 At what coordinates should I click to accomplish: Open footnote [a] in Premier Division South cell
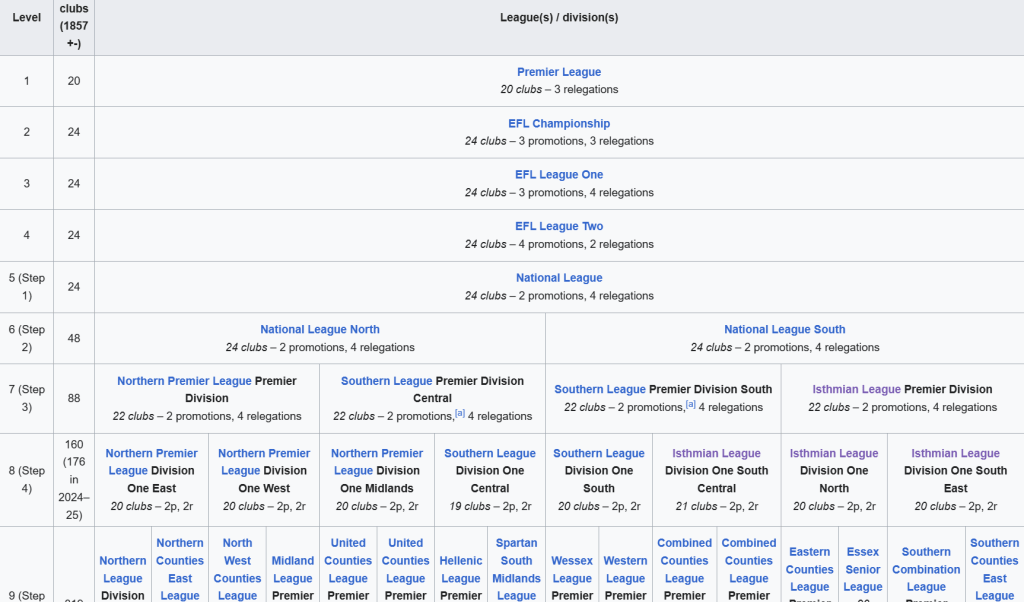pyautogui.click(x=691, y=405)
